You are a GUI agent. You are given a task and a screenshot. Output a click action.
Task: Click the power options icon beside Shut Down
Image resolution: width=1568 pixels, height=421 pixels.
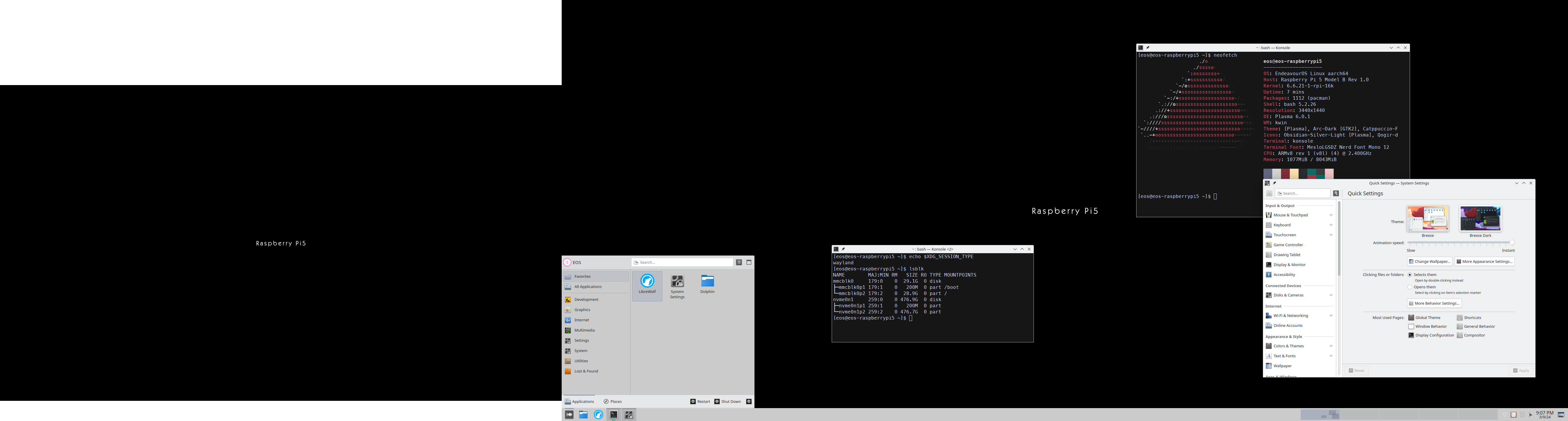(x=749, y=401)
